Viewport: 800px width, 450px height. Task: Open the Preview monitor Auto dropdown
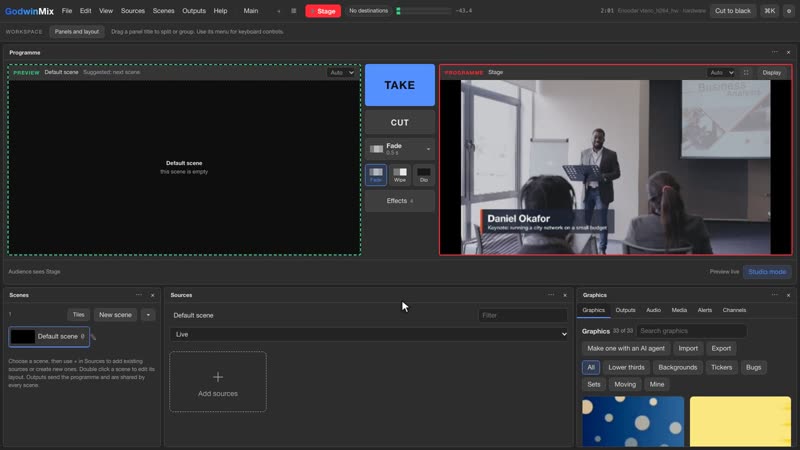point(341,72)
